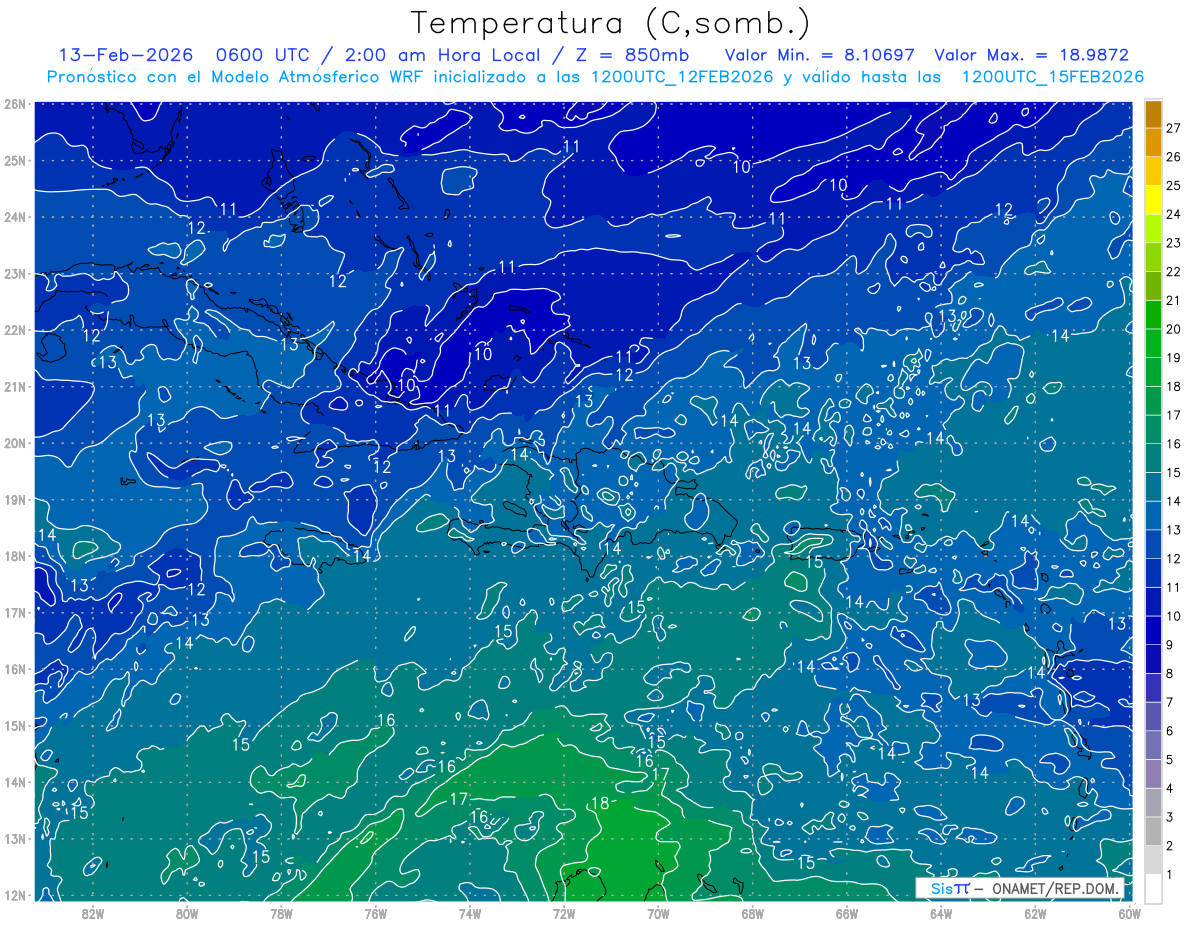Click the longitude label "76W"
1200x927 pixels.
375,913
